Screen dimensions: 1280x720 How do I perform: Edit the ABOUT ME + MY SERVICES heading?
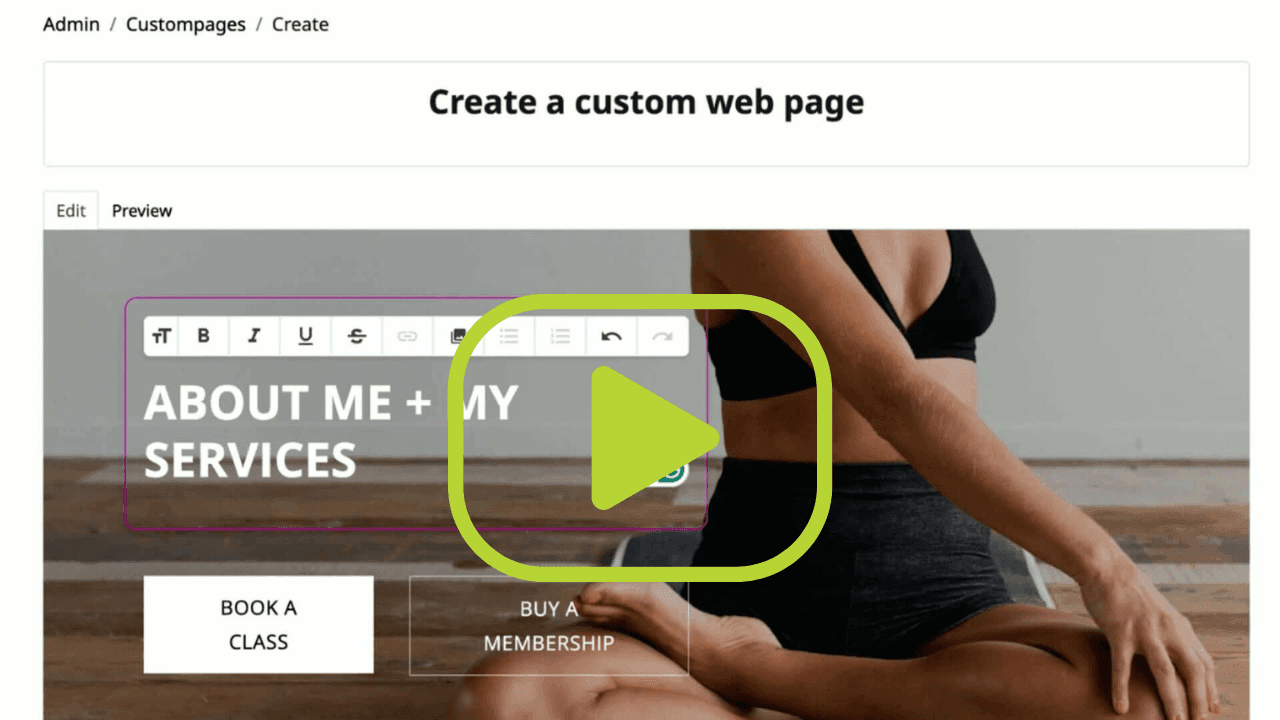[x=331, y=431]
